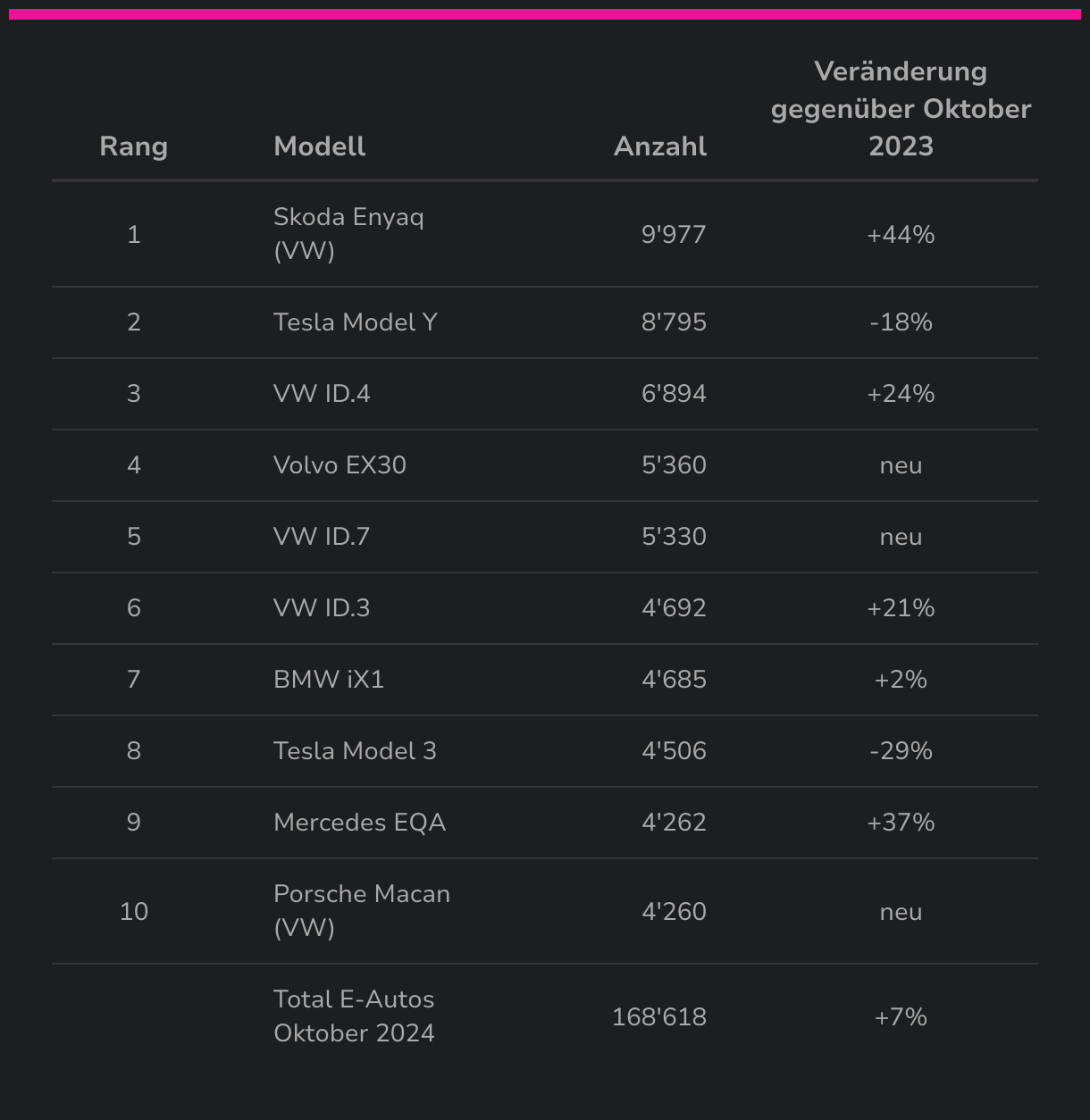The image size is (1090, 1120).
Task: Click the 168'618 total count value
Action: [x=658, y=1017]
